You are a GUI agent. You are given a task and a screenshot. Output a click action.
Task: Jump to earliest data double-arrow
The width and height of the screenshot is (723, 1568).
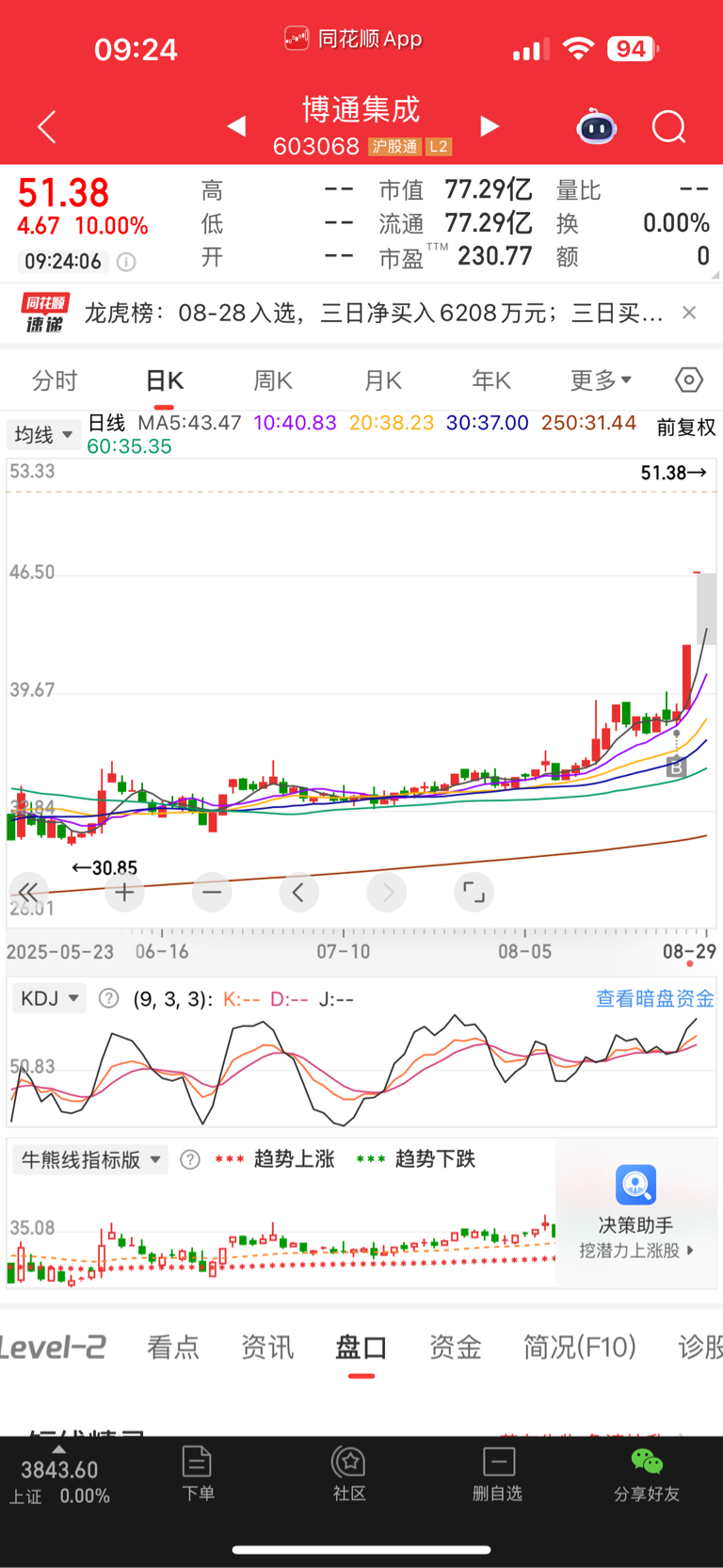[x=28, y=892]
